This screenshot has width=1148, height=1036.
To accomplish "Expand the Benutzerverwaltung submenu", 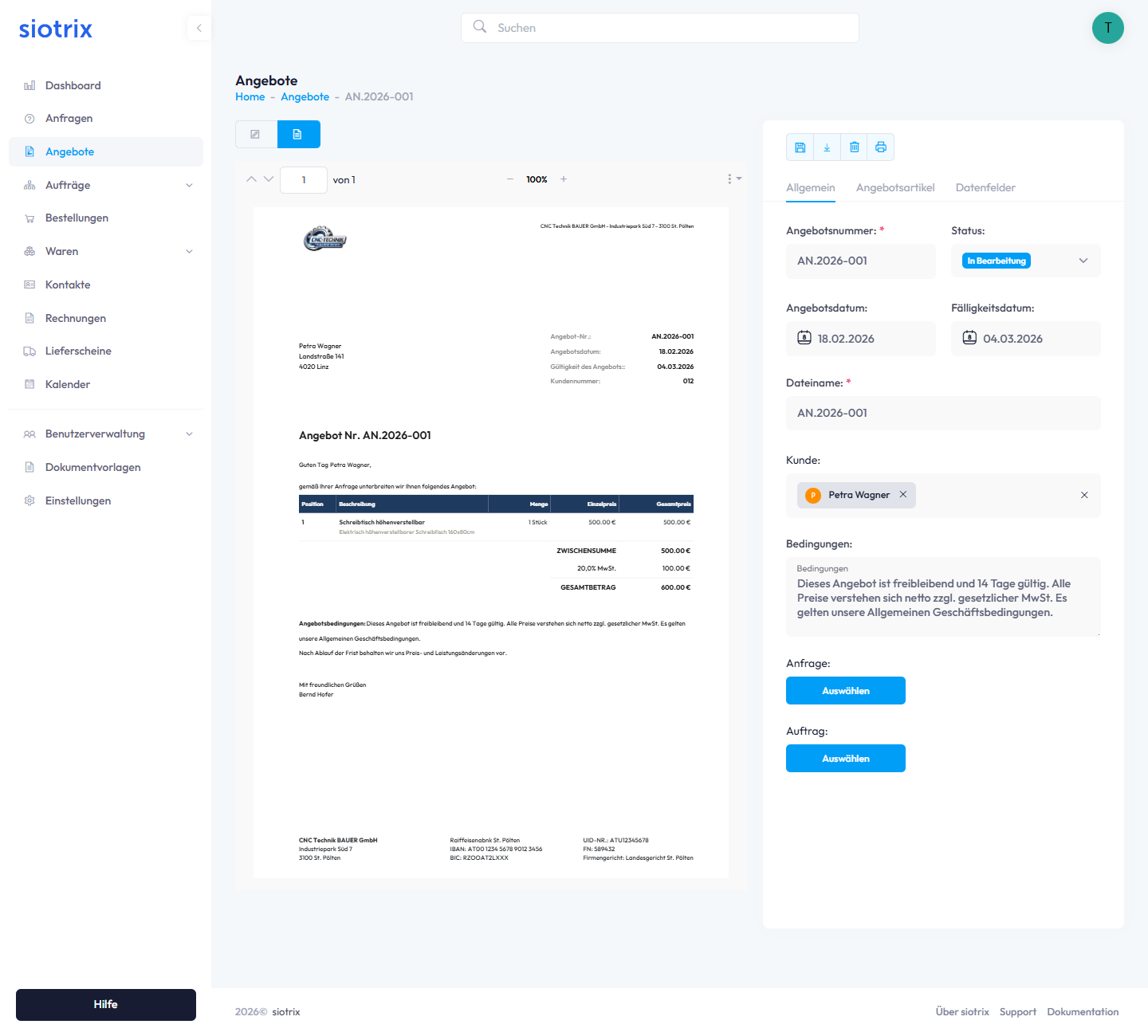I will pyautogui.click(x=189, y=434).
